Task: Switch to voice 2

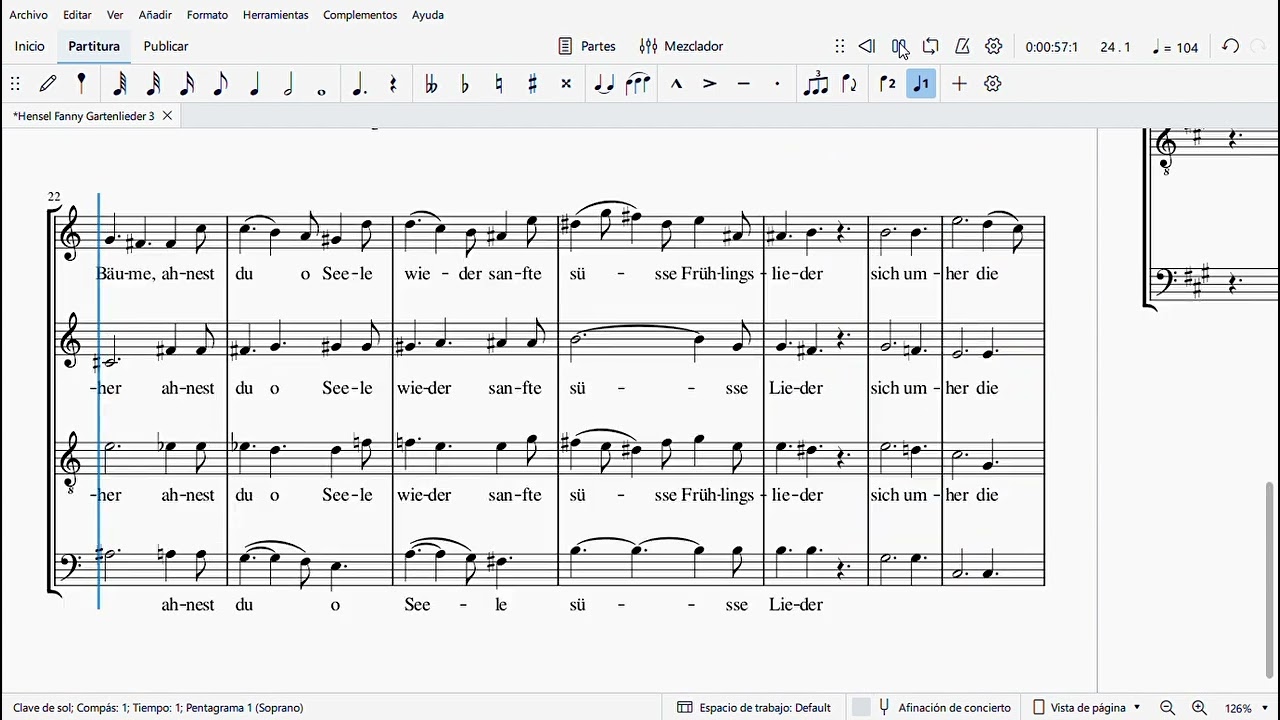Action: pos(887,84)
